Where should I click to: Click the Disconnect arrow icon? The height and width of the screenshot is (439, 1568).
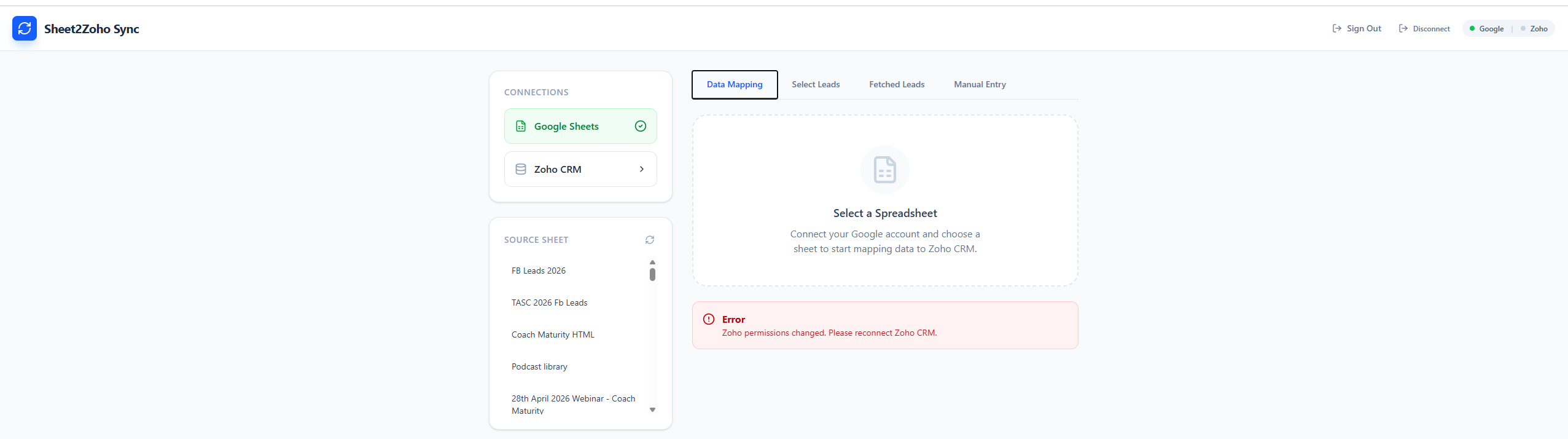click(x=1403, y=28)
